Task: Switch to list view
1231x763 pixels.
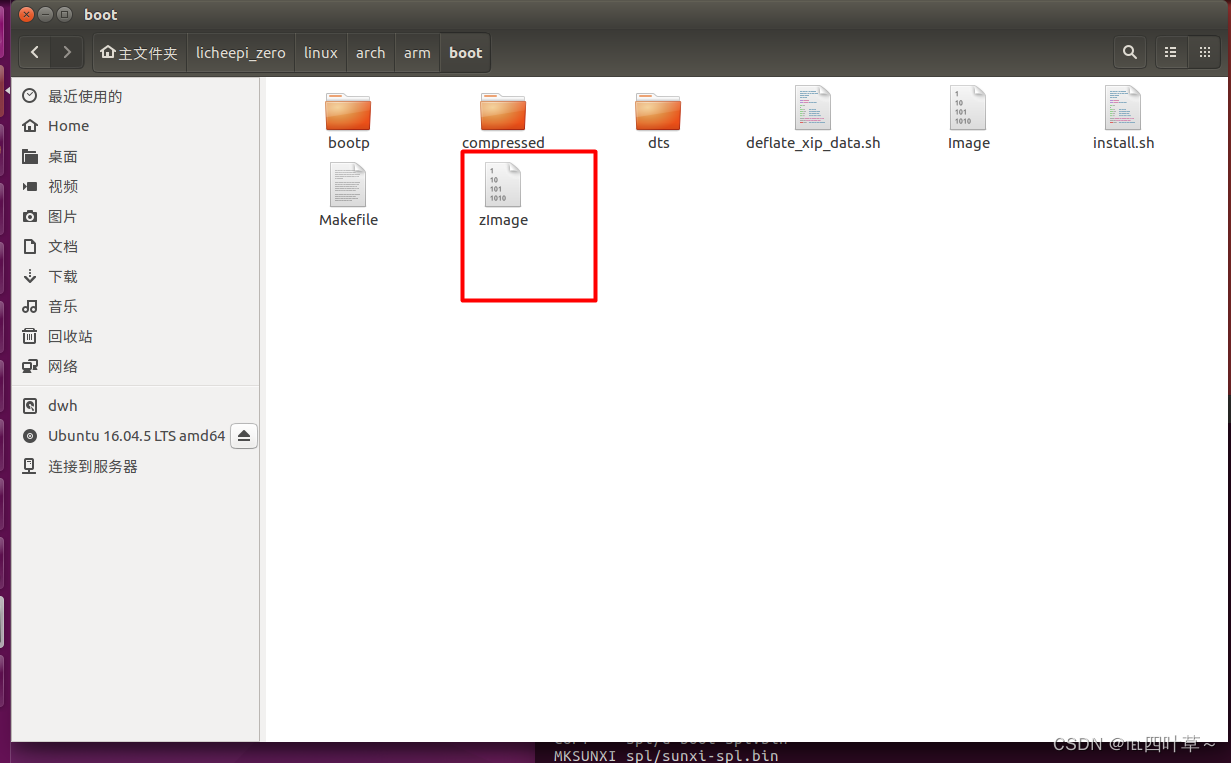Action: pos(1171,52)
